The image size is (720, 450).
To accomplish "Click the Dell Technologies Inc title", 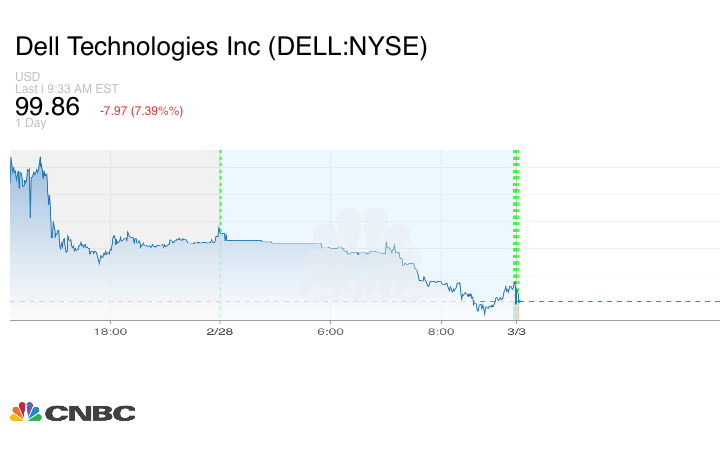I will point(220,47).
